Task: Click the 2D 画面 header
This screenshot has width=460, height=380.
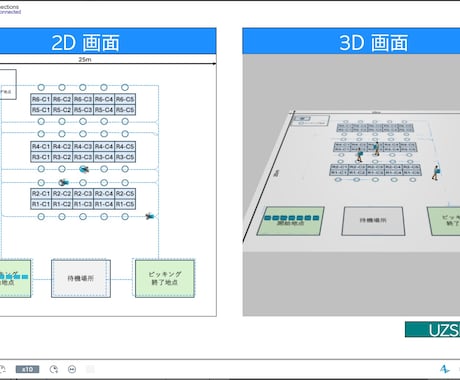Action: [86, 43]
